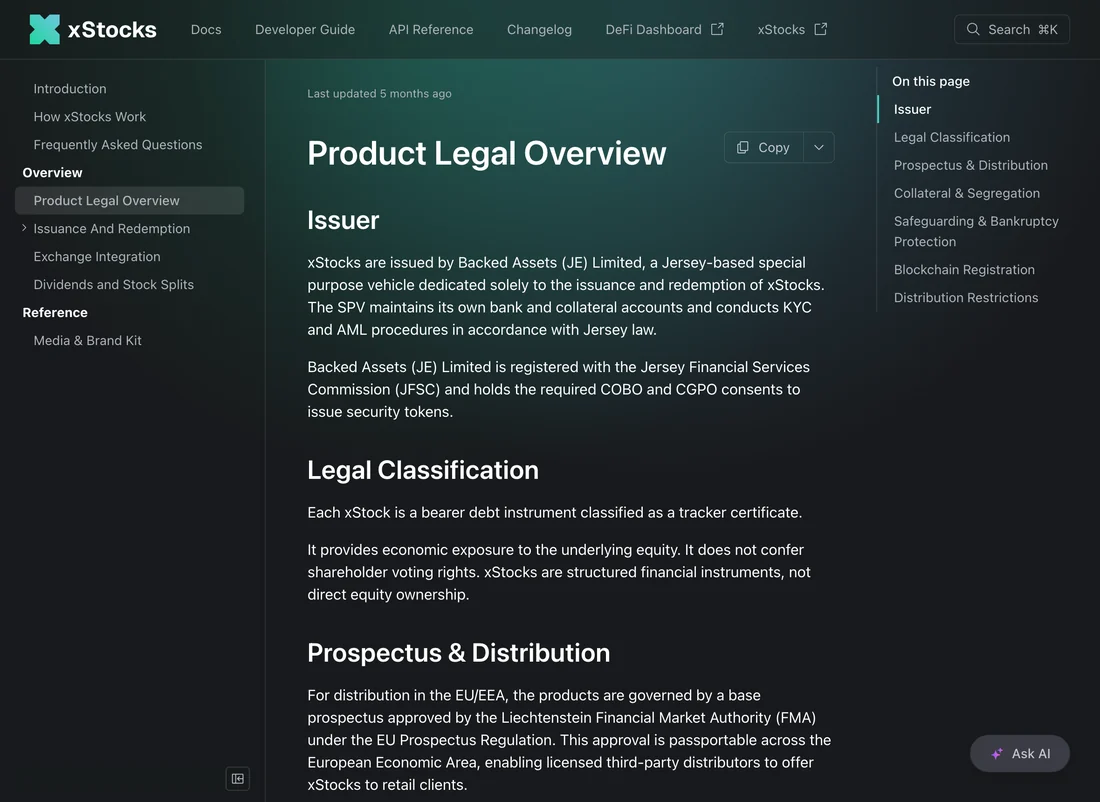Open Dividends and Stock Splits page
This screenshot has width=1100, height=802.
coord(114,285)
